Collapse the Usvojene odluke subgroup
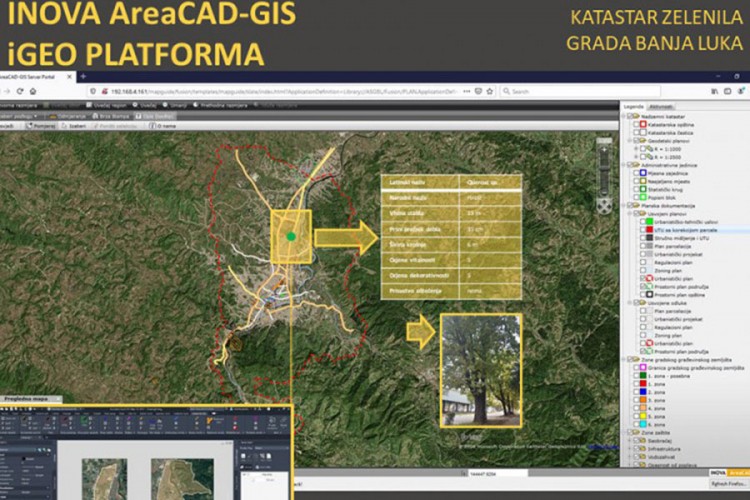750x500 pixels. [x=629, y=303]
